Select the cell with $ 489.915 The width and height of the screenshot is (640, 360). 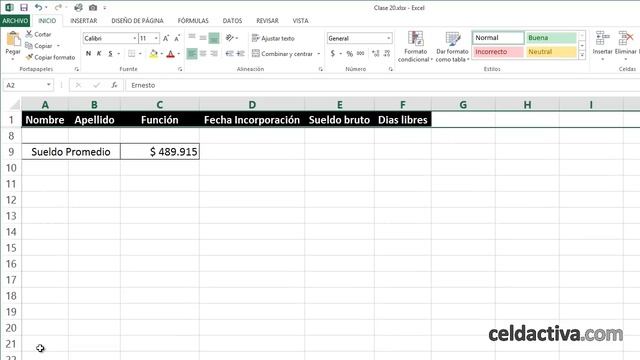160,152
